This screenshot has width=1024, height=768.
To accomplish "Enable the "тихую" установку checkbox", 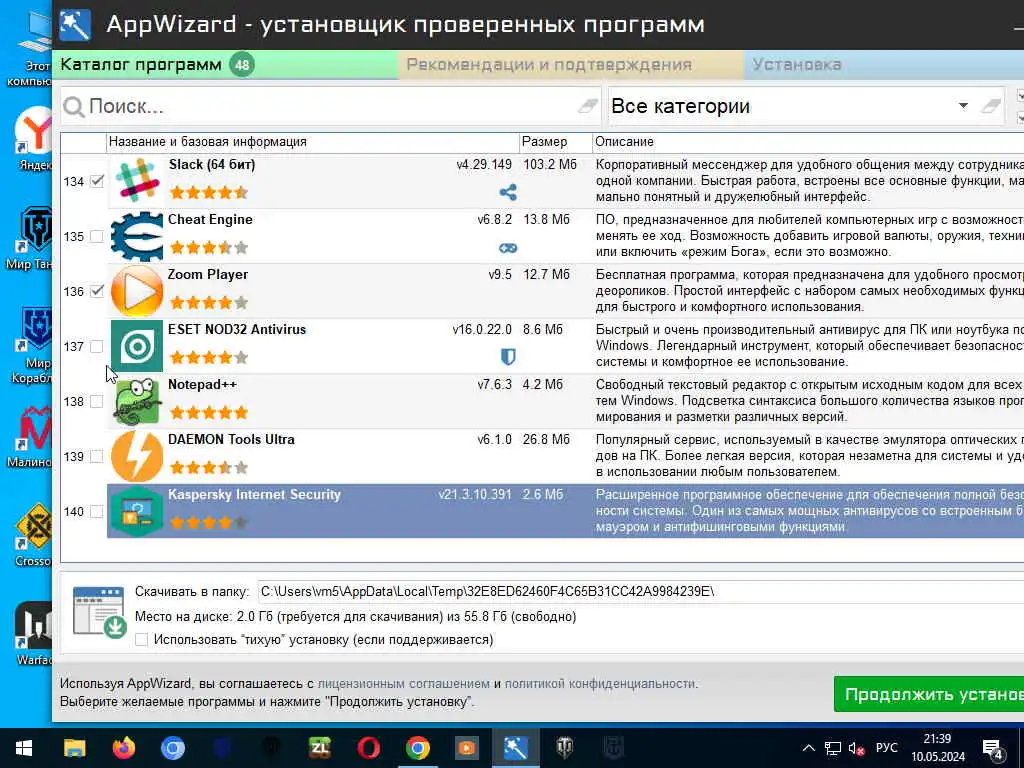I will (142, 640).
